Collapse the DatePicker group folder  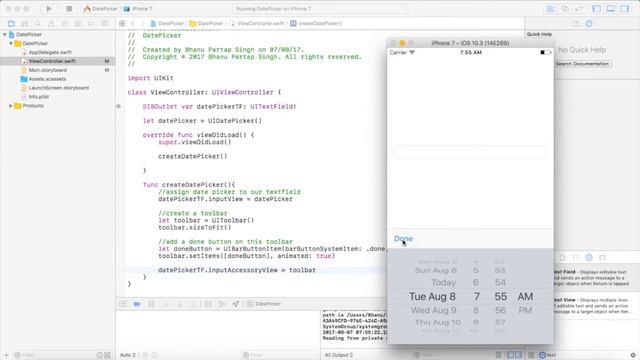click(x=11, y=43)
